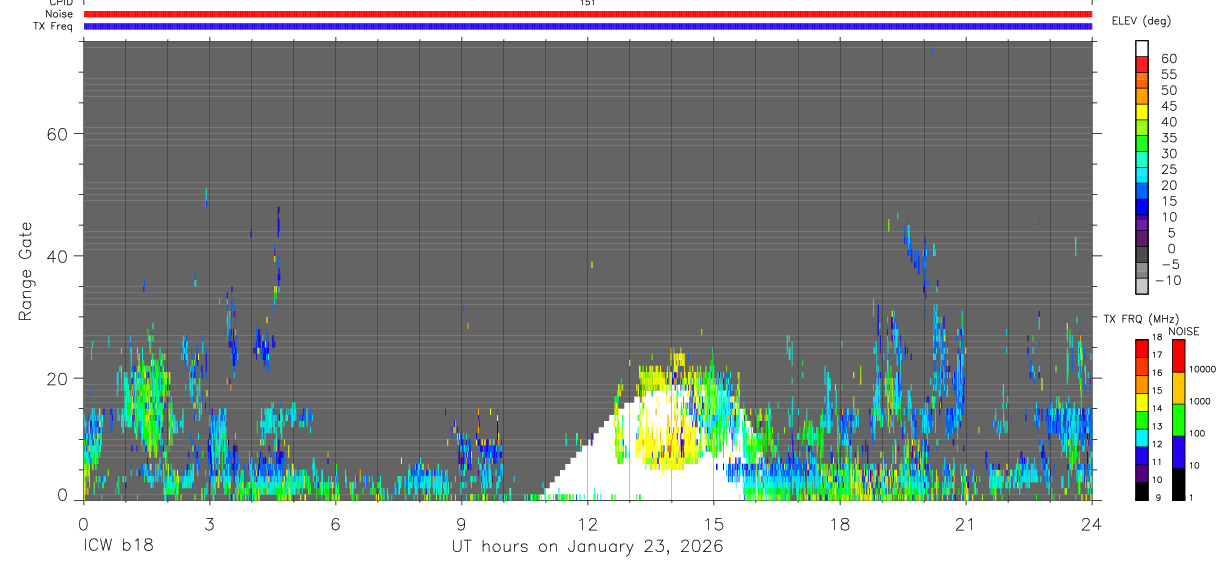Viewport: 1228px width, 567px height.
Task: Select the 'Noise' label at top left
Action: pyautogui.click(x=59, y=14)
